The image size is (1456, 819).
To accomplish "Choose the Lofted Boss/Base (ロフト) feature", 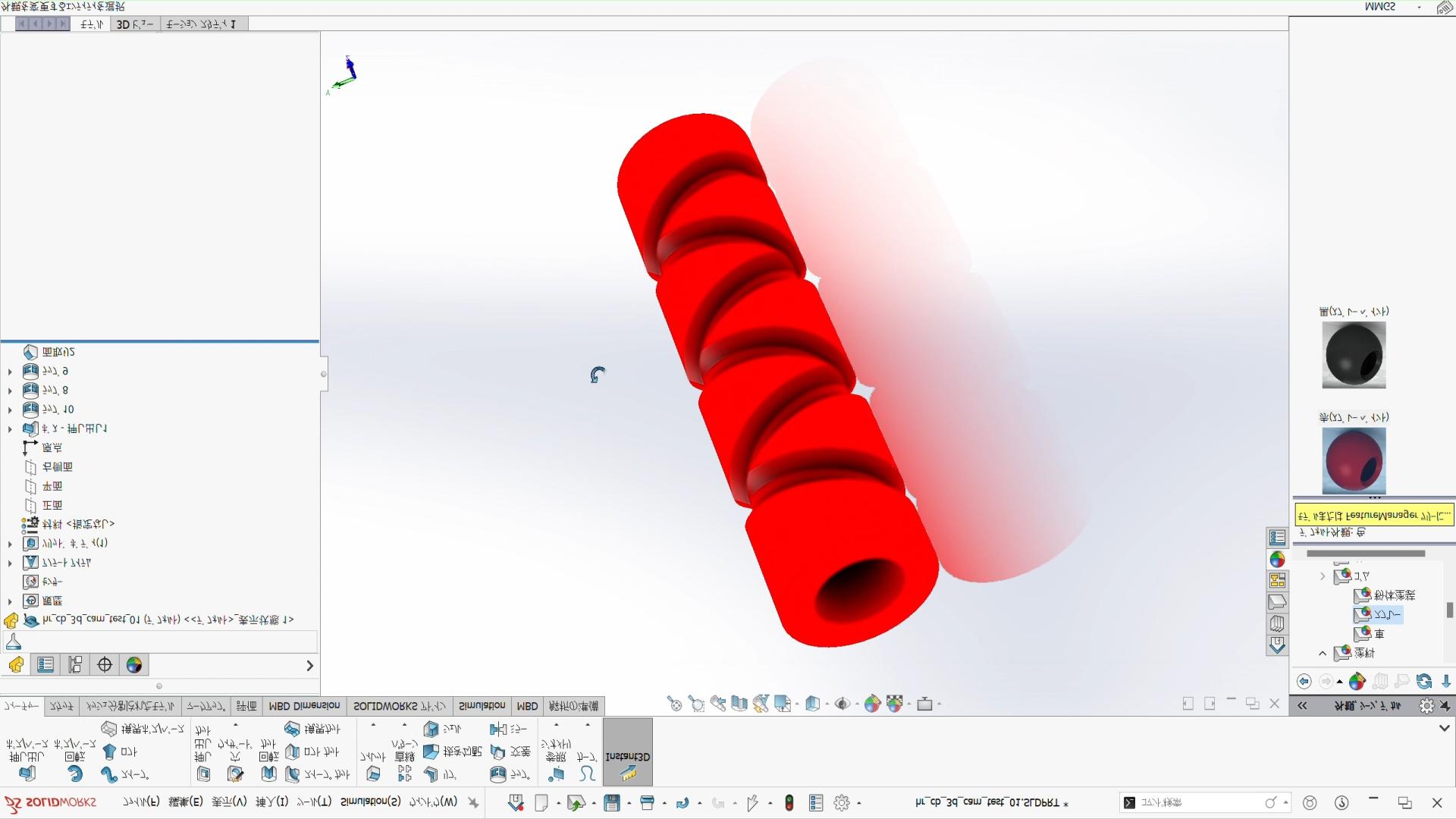I will (x=119, y=752).
